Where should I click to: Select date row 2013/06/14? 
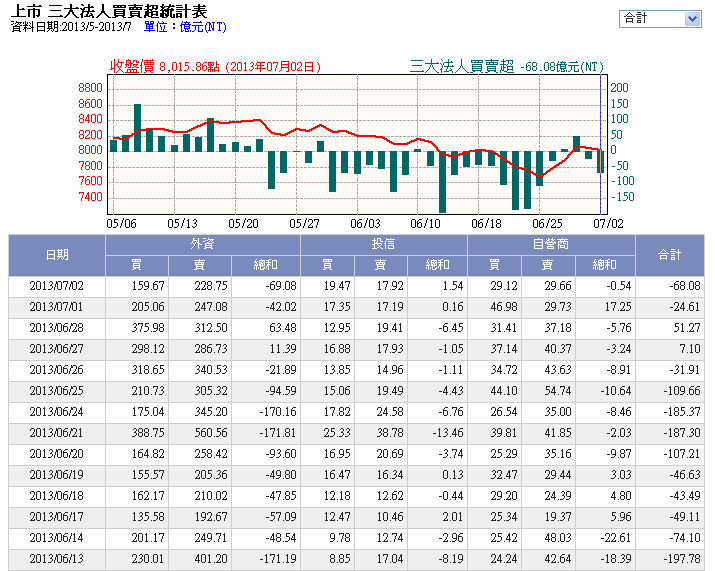[356, 538]
